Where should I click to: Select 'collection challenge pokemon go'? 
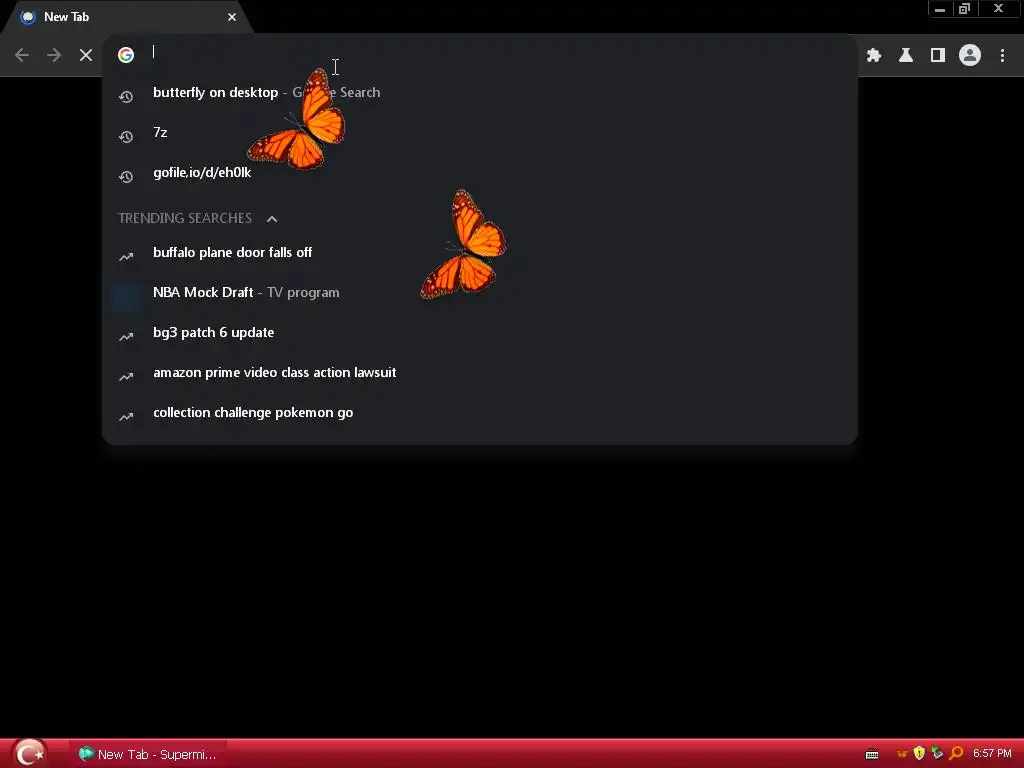[479, 413]
